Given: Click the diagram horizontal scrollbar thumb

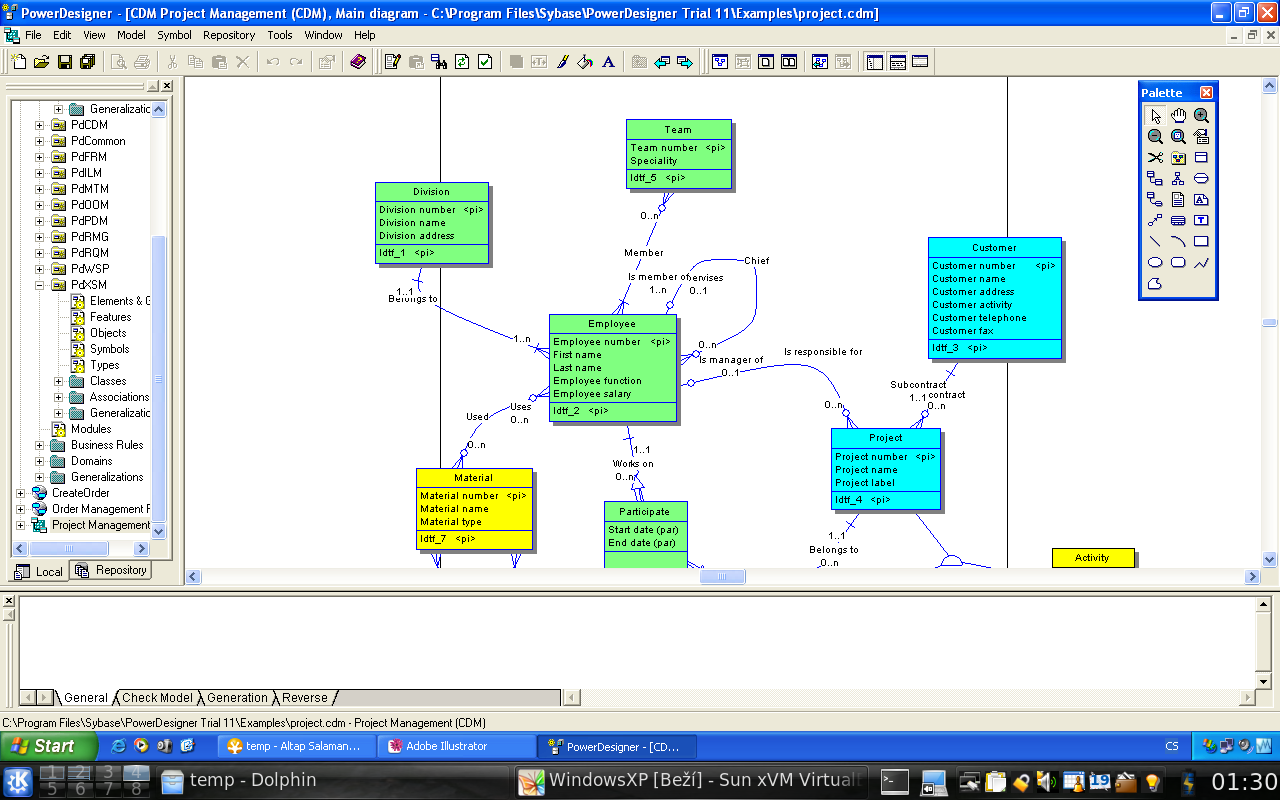Looking at the screenshot, I should coord(722,576).
